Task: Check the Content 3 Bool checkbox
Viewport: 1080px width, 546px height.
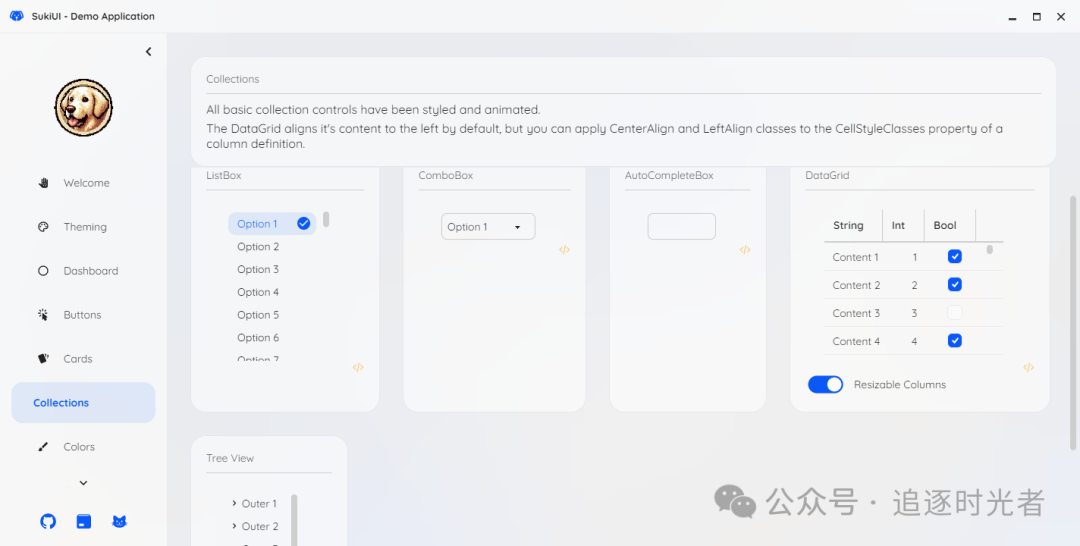Action: 954,313
